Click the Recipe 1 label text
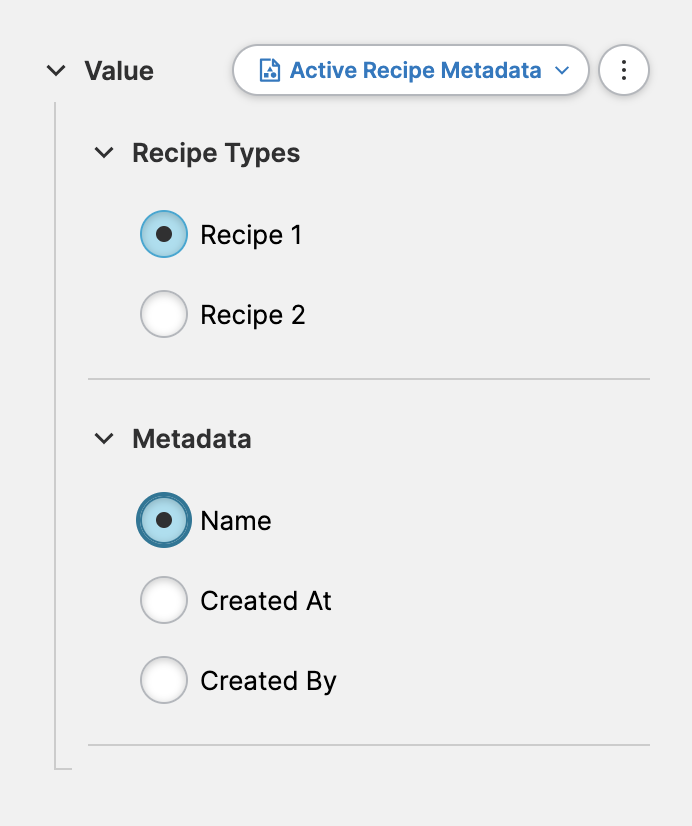The width and height of the screenshot is (692, 826). coord(251,235)
